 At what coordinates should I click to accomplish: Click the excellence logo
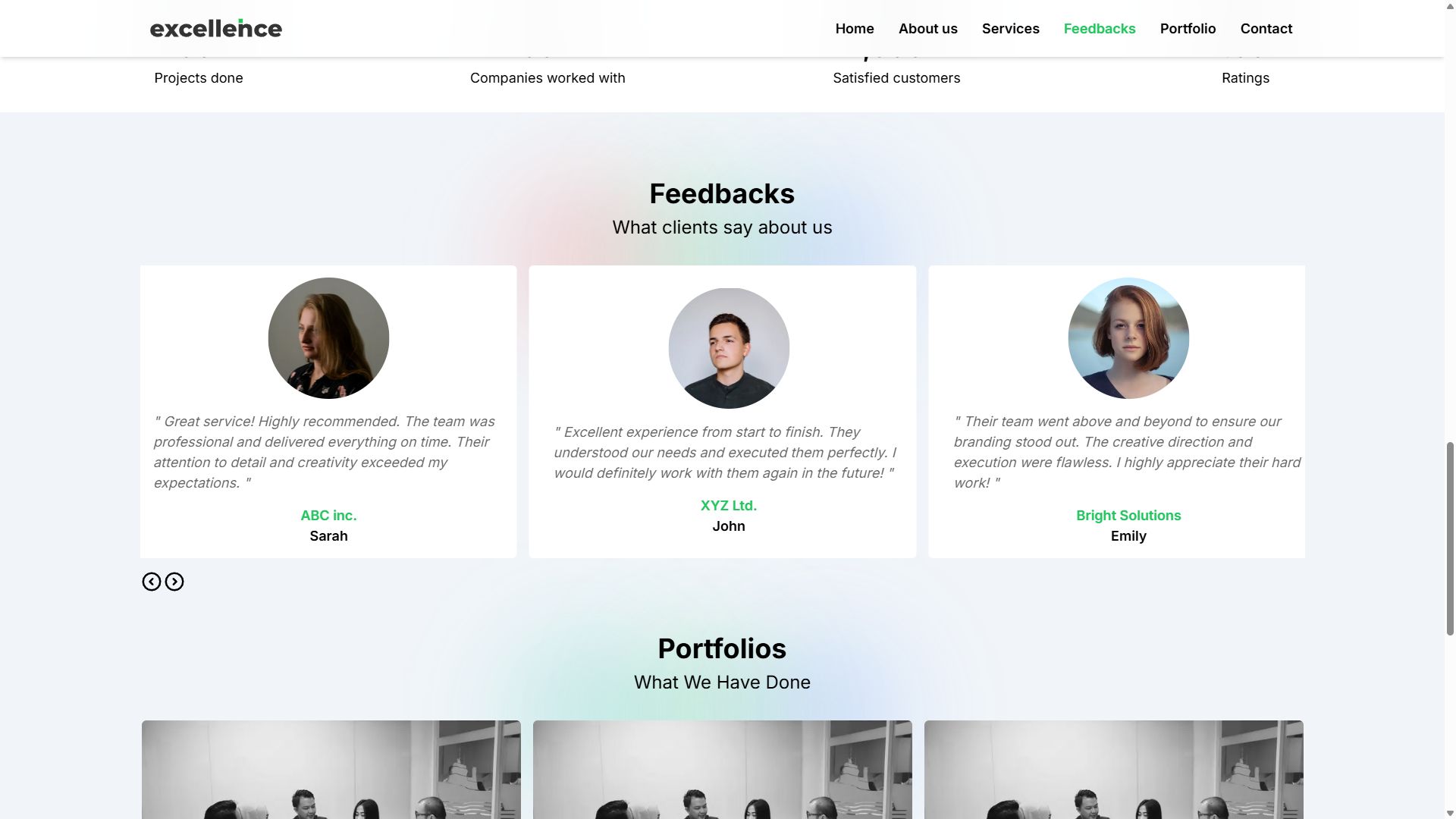tap(216, 28)
